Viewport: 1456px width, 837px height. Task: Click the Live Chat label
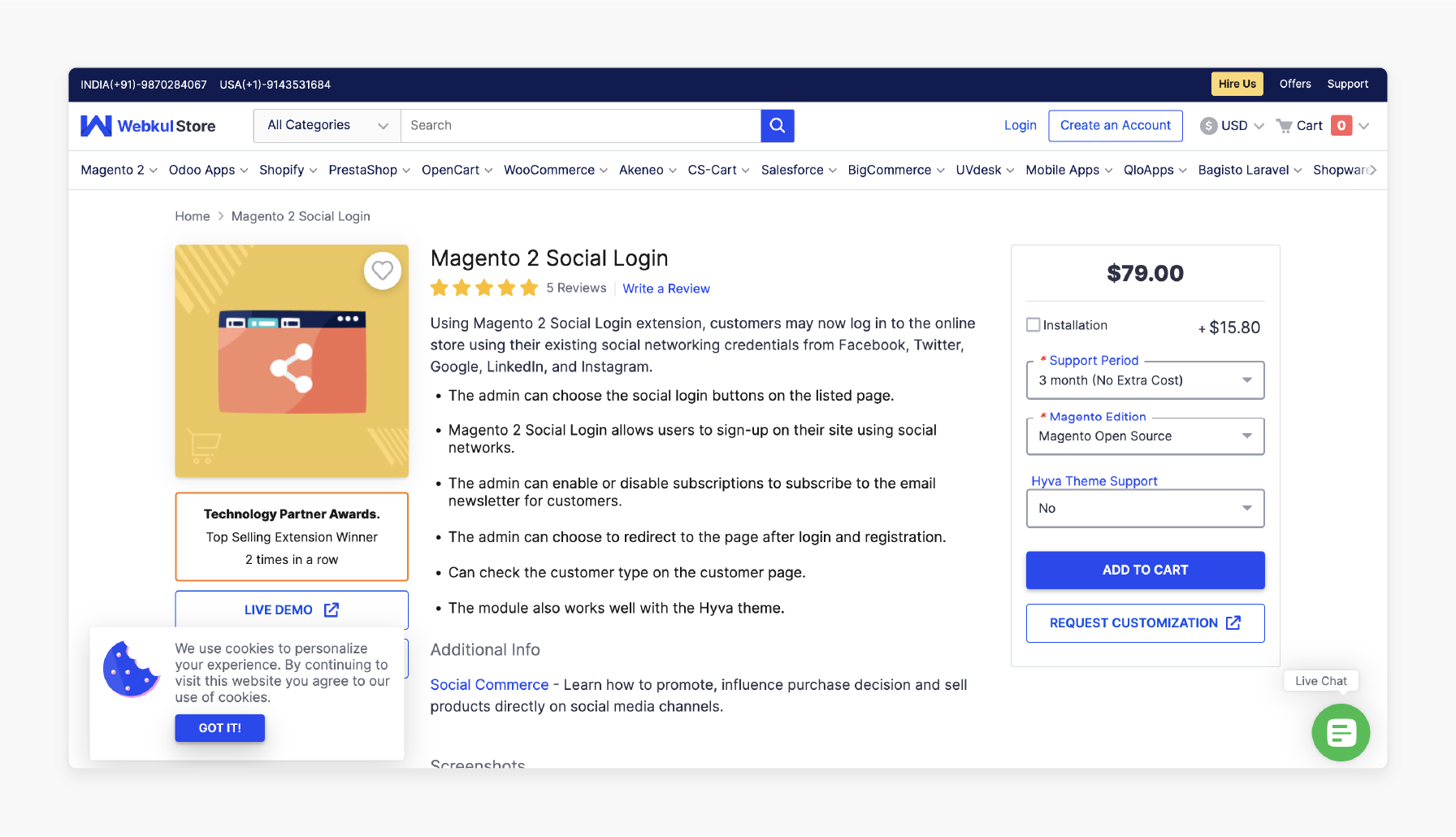(x=1321, y=681)
